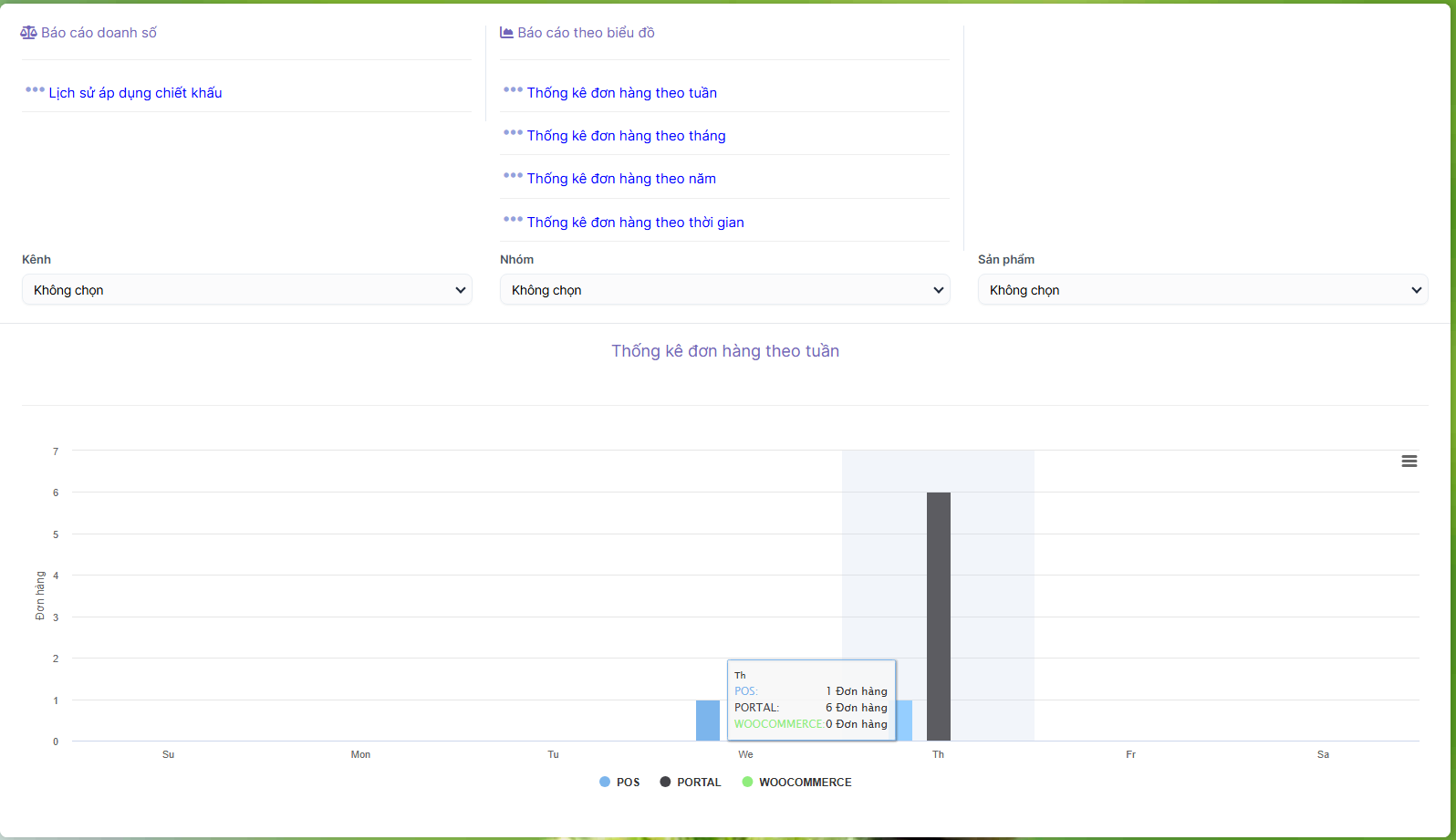Click the chart icon beside Báo cáo theo biểu đồ
Screen dimensions: 1456x840
pyautogui.click(x=506, y=33)
